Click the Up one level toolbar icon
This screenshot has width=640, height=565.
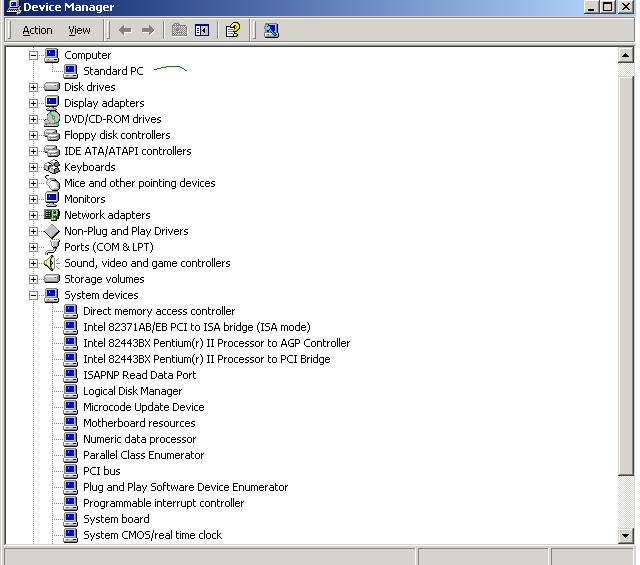pyautogui.click(x=179, y=30)
